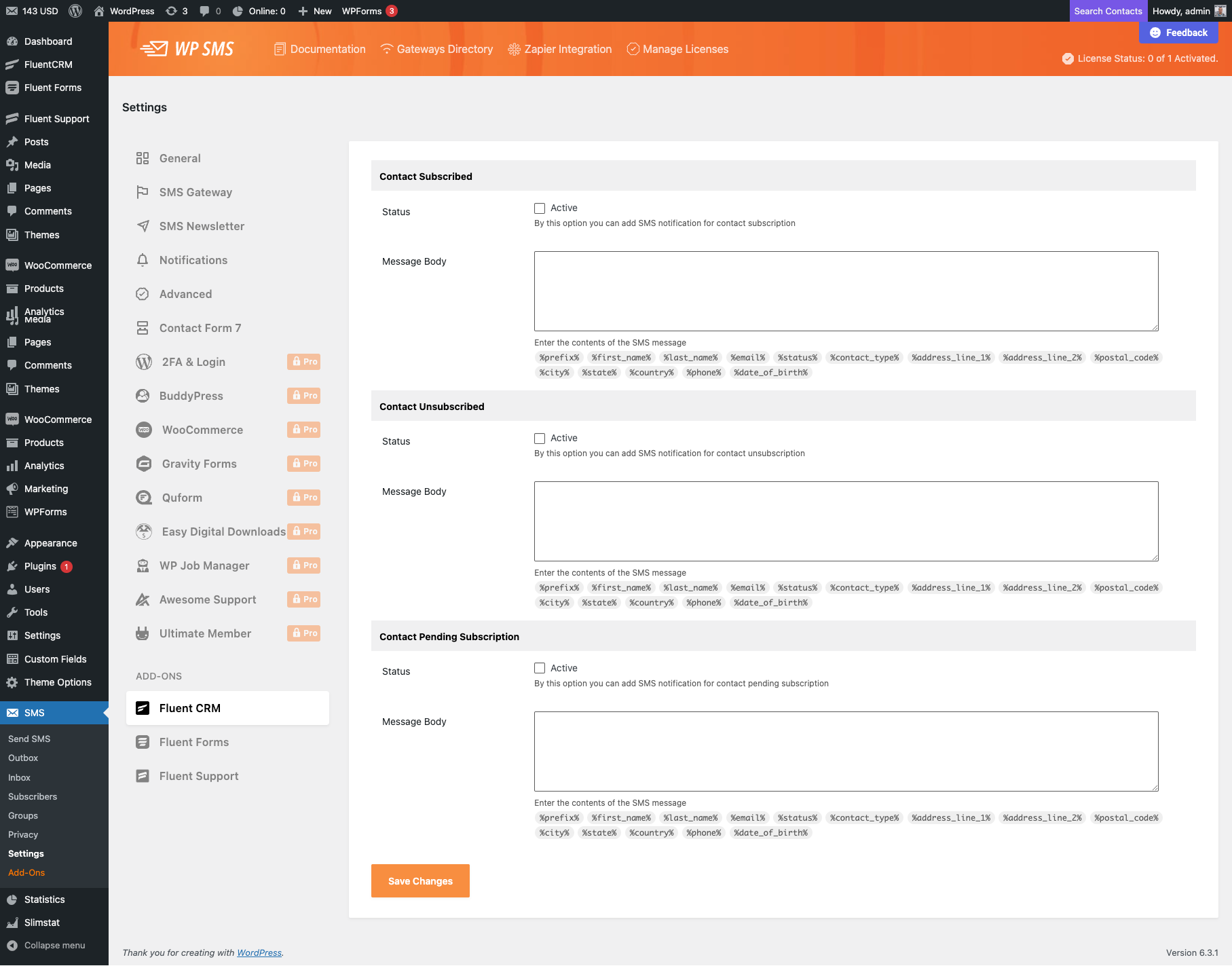Open the New content menu in admin bar
Screen dimensions: 1232x966
click(315, 11)
